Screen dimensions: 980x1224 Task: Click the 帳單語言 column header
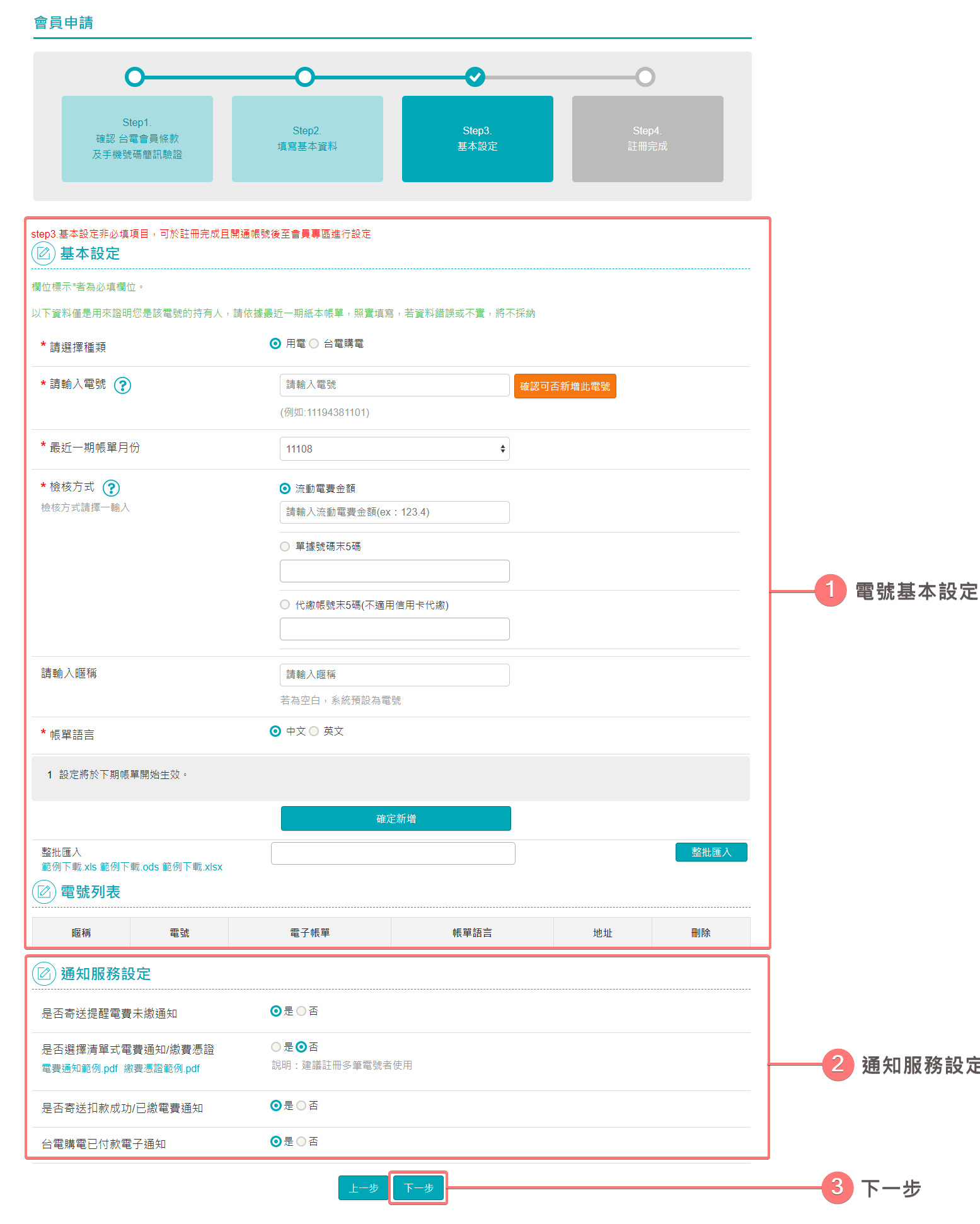(473, 933)
